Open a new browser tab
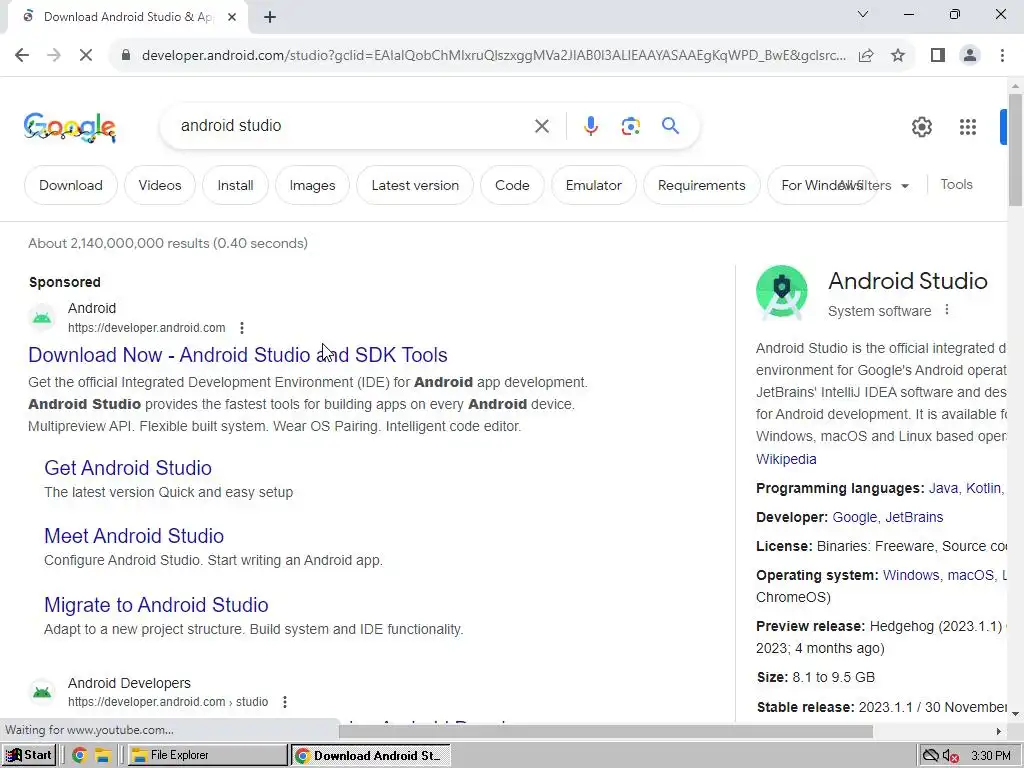The width and height of the screenshot is (1024, 768). [x=270, y=17]
